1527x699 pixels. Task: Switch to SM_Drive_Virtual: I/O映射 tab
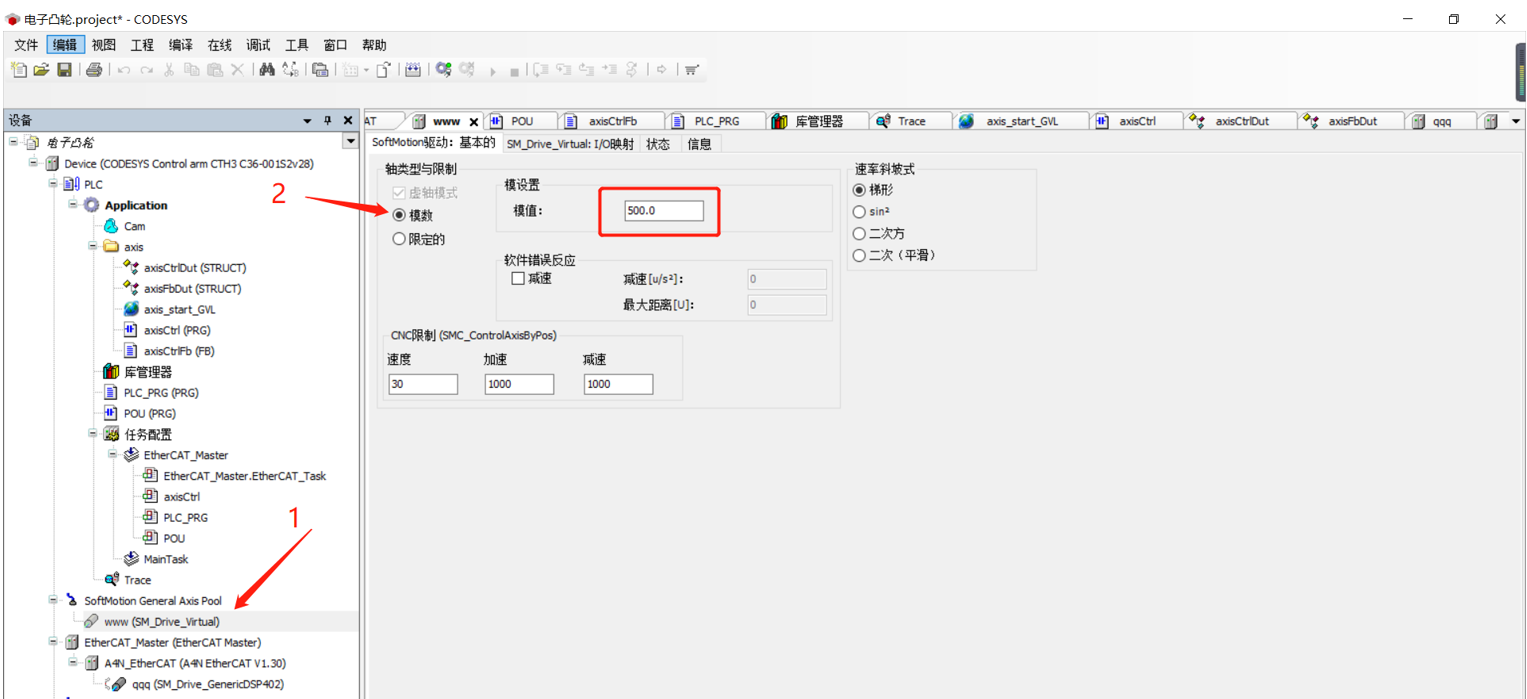pyautogui.click(x=570, y=144)
